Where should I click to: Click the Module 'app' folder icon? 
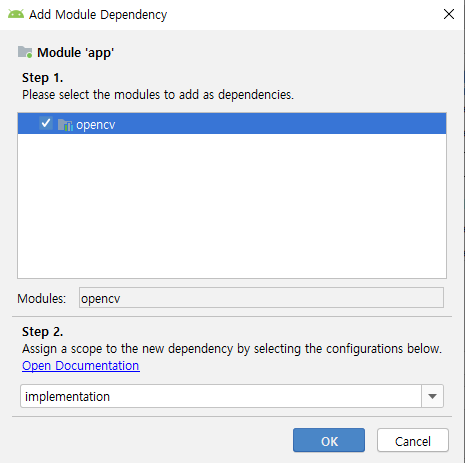(25, 52)
